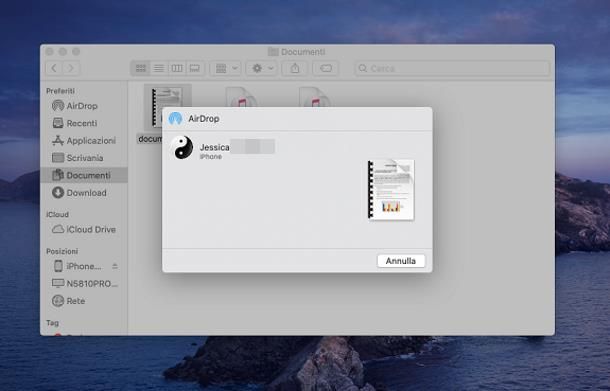Close the Finder window
This screenshot has height=391, width=610.
pyautogui.click(x=49, y=52)
